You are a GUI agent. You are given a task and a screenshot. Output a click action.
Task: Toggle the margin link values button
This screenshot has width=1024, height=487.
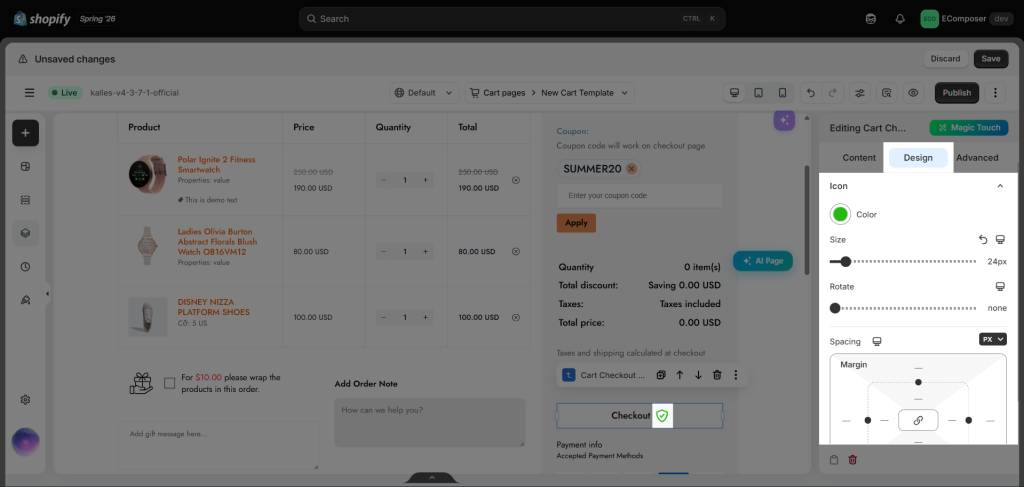918,420
